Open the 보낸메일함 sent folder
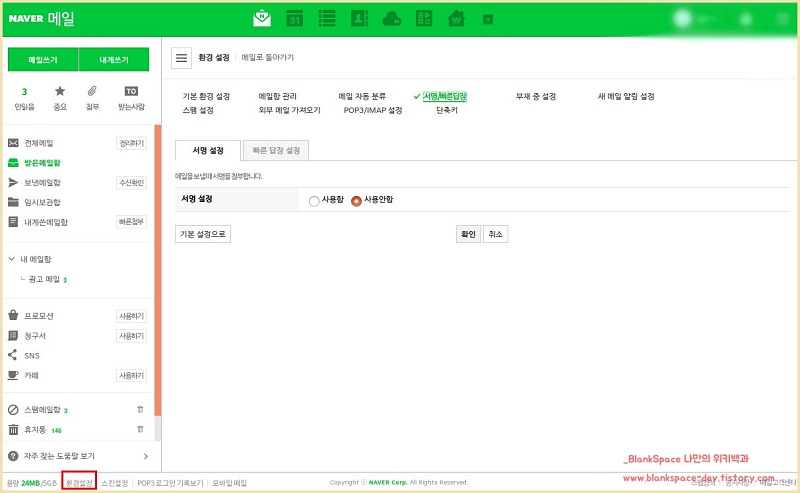This screenshot has height=493, width=800. [x=42, y=182]
